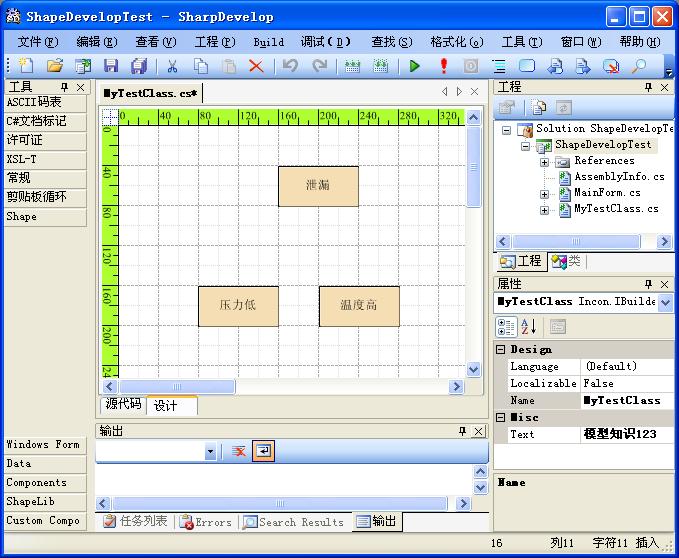This screenshot has height=558, width=679.
Task: Click the categorized properties view icon
Action: [x=505, y=327]
